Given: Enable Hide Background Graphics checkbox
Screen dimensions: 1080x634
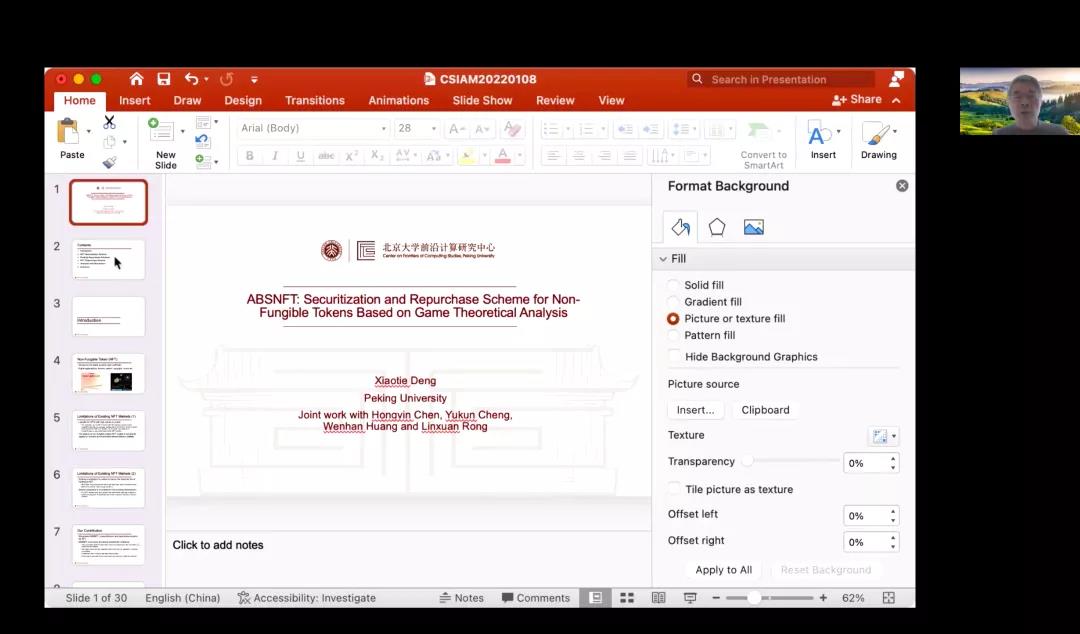Looking at the screenshot, I should point(675,357).
